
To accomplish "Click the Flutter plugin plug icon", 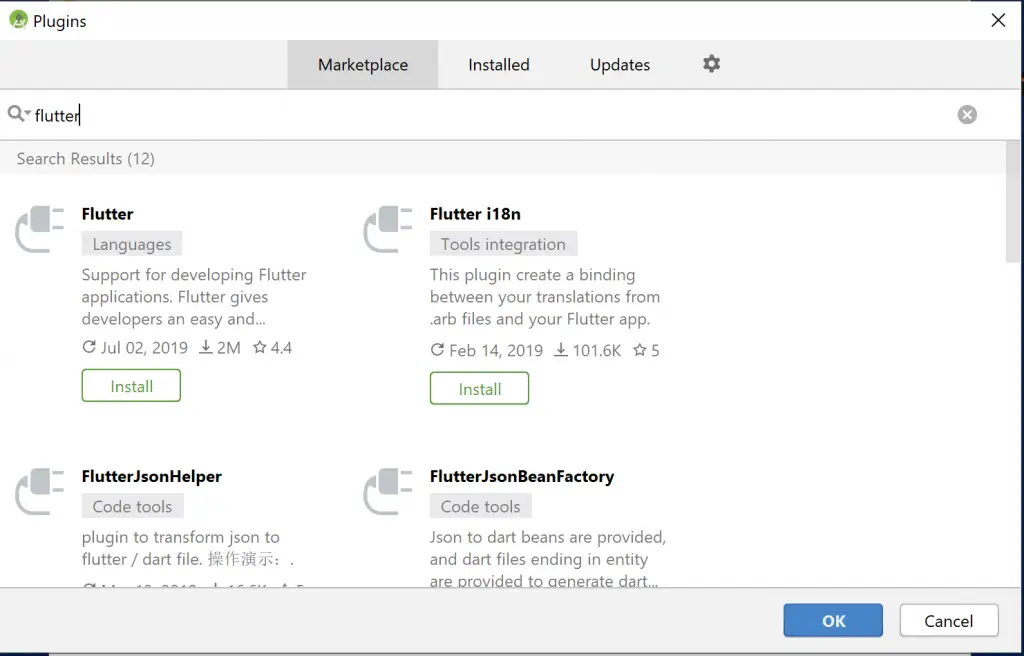I will tap(40, 230).
